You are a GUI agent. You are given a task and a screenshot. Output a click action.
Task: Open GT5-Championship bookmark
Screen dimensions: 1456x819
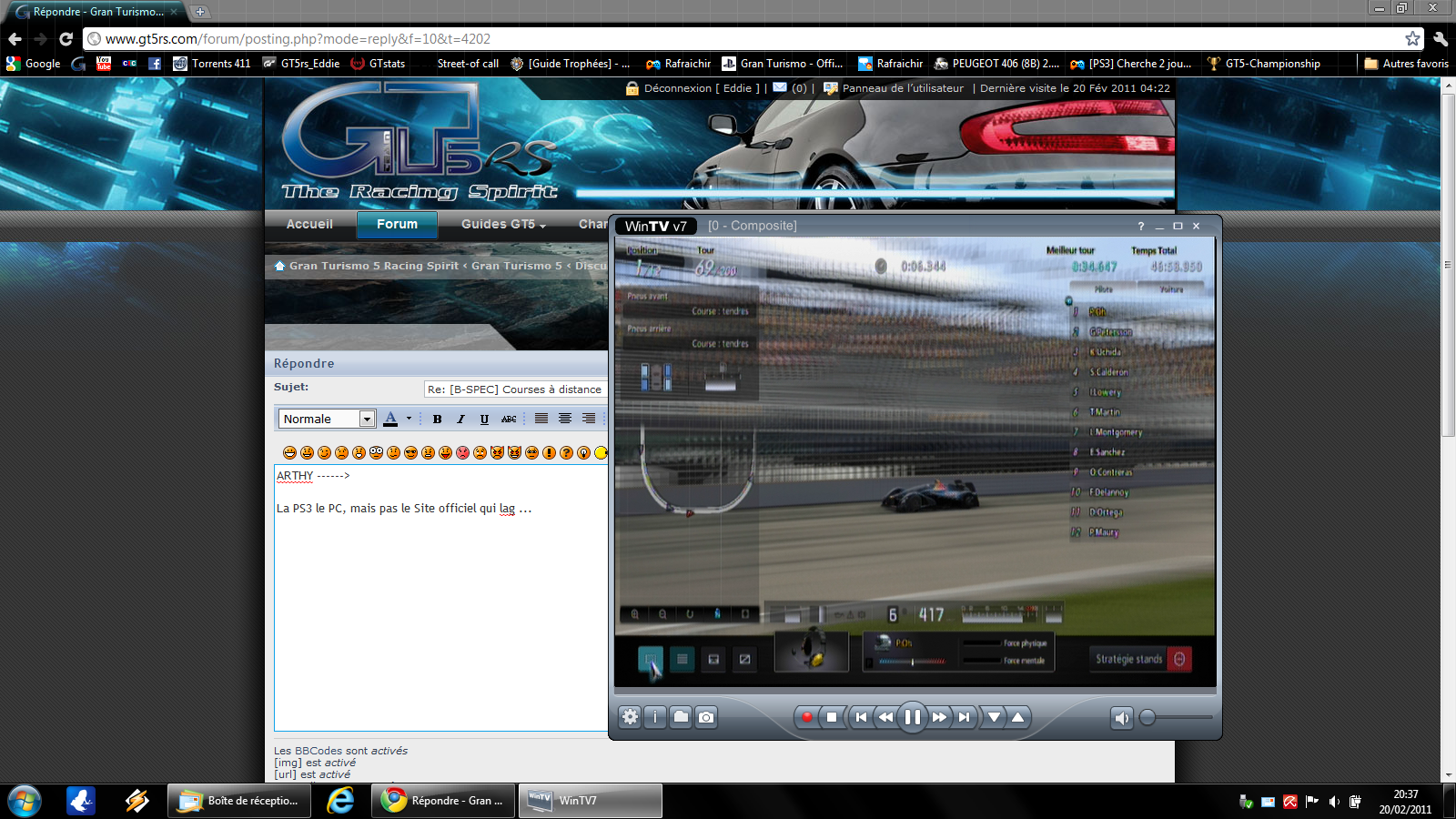(x=1263, y=64)
